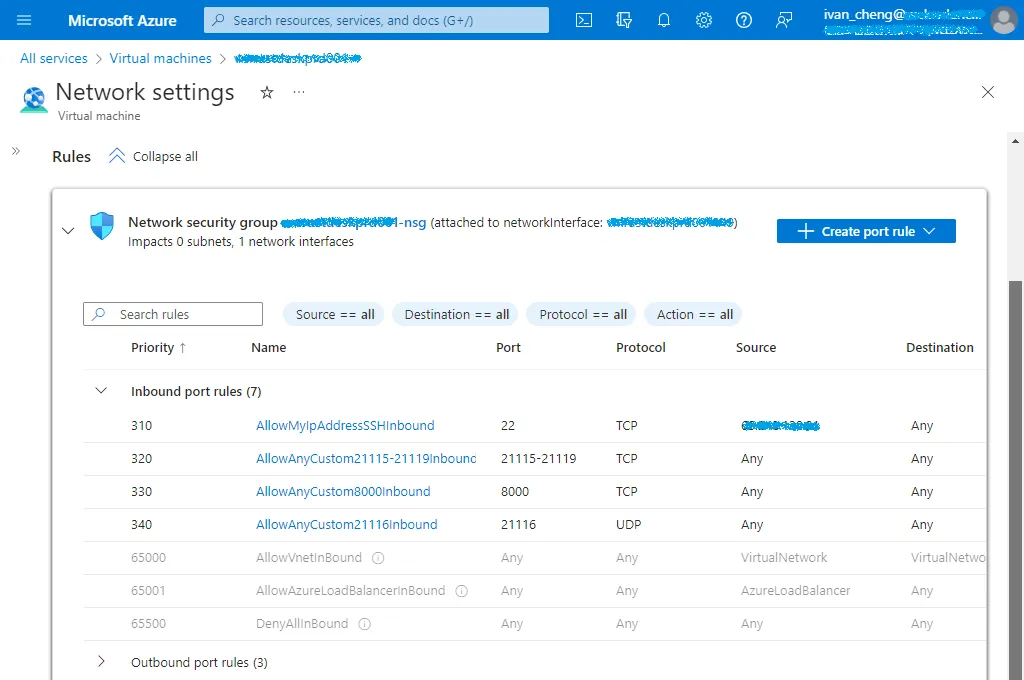The width and height of the screenshot is (1024, 680).
Task: Open portal settings gear
Action: [703, 20]
